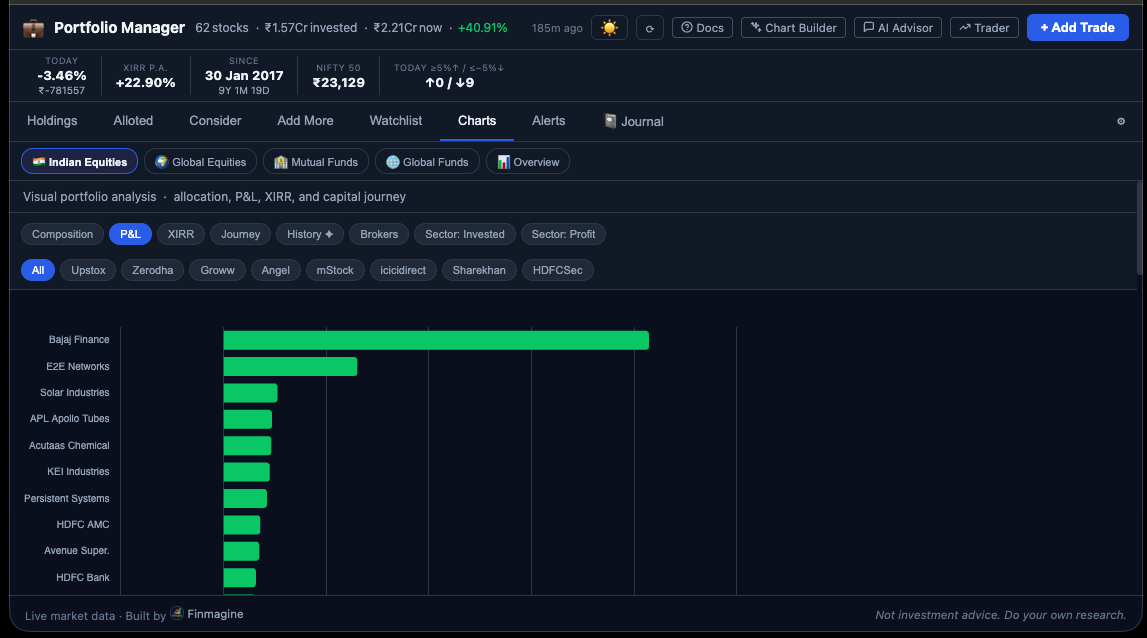Click the Persistent Systems bar
1147x638 pixels.
[x=245, y=498]
